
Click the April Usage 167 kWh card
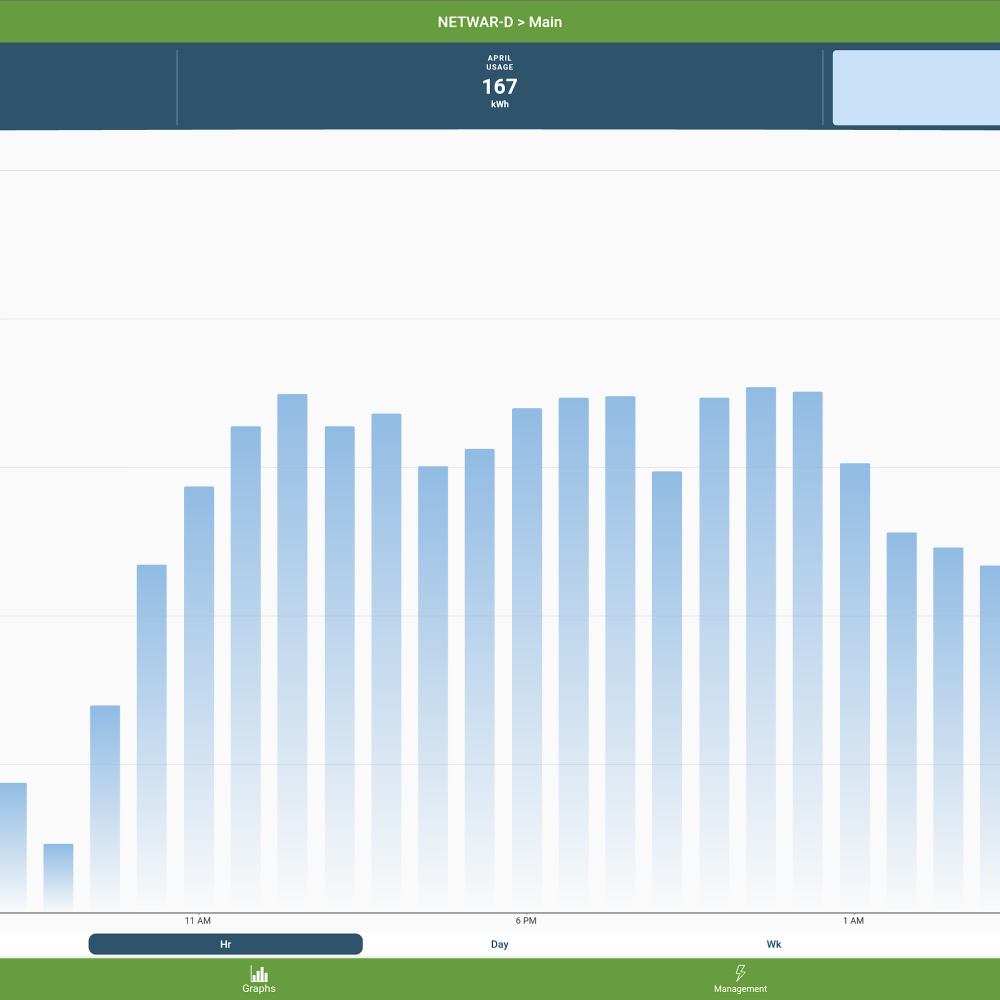pos(500,87)
